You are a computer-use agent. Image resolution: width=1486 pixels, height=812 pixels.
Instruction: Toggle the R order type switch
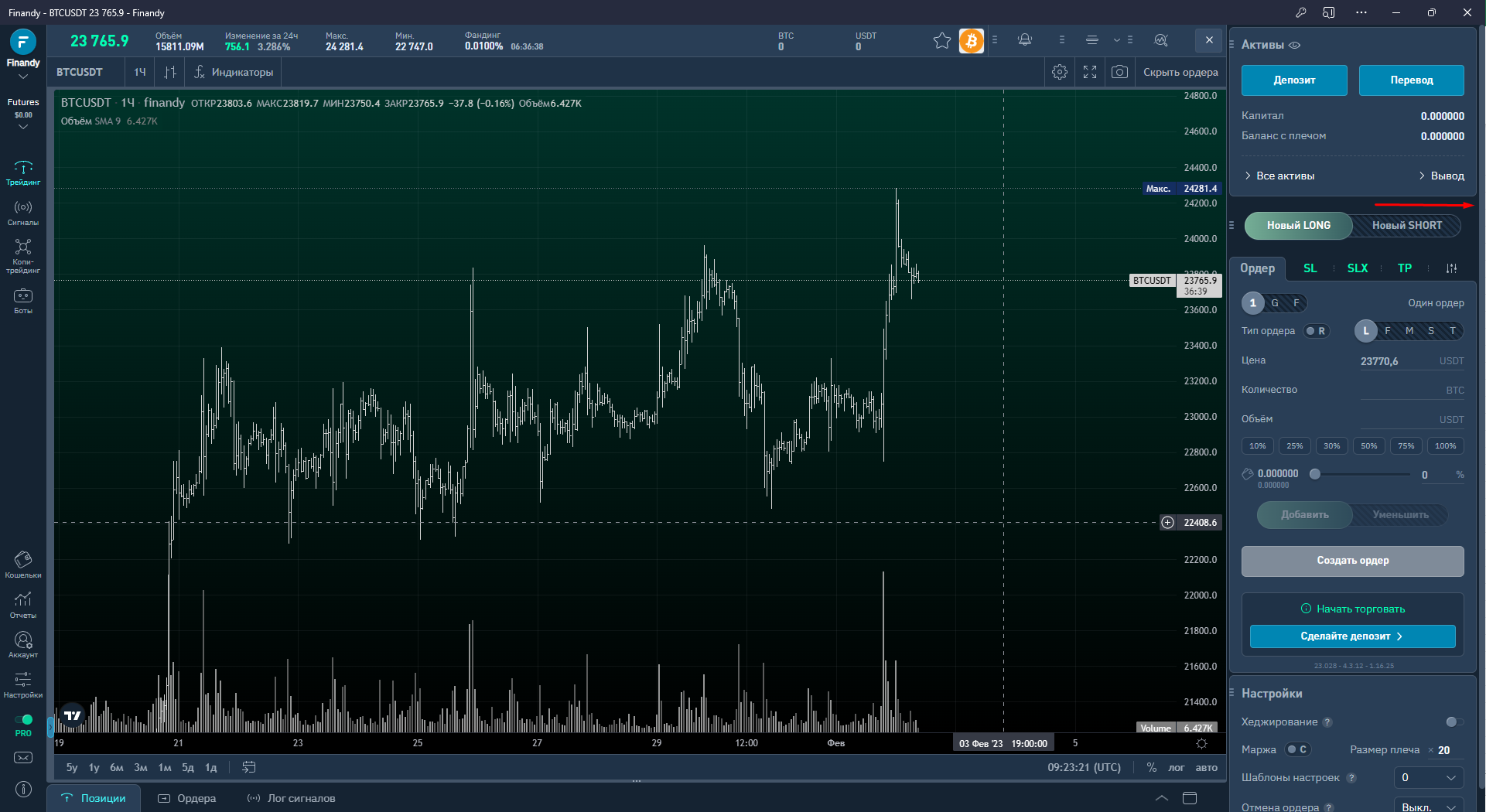point(1316,331)
